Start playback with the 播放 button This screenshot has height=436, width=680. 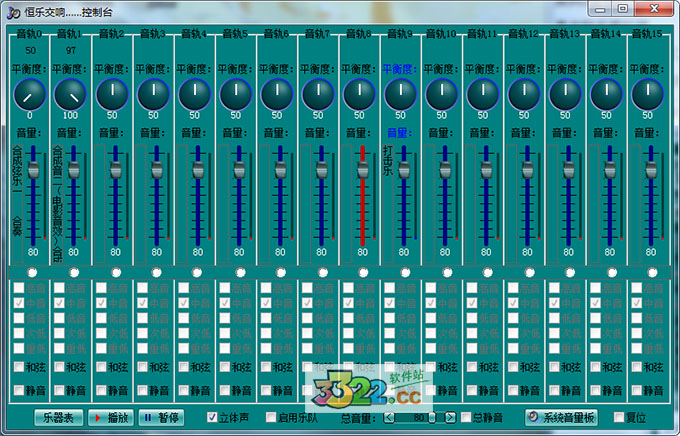coord(111,418)
